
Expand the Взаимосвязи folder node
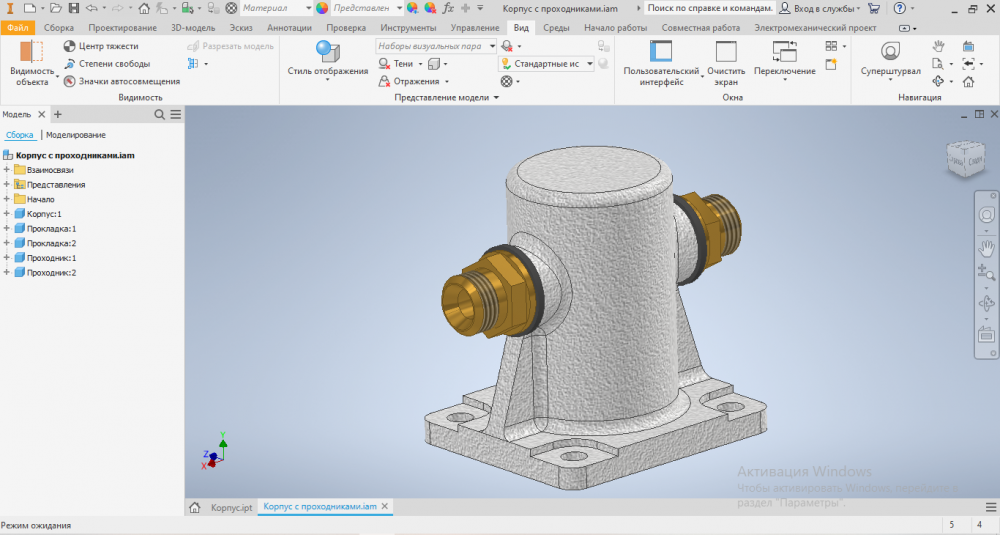coord(7,170)
